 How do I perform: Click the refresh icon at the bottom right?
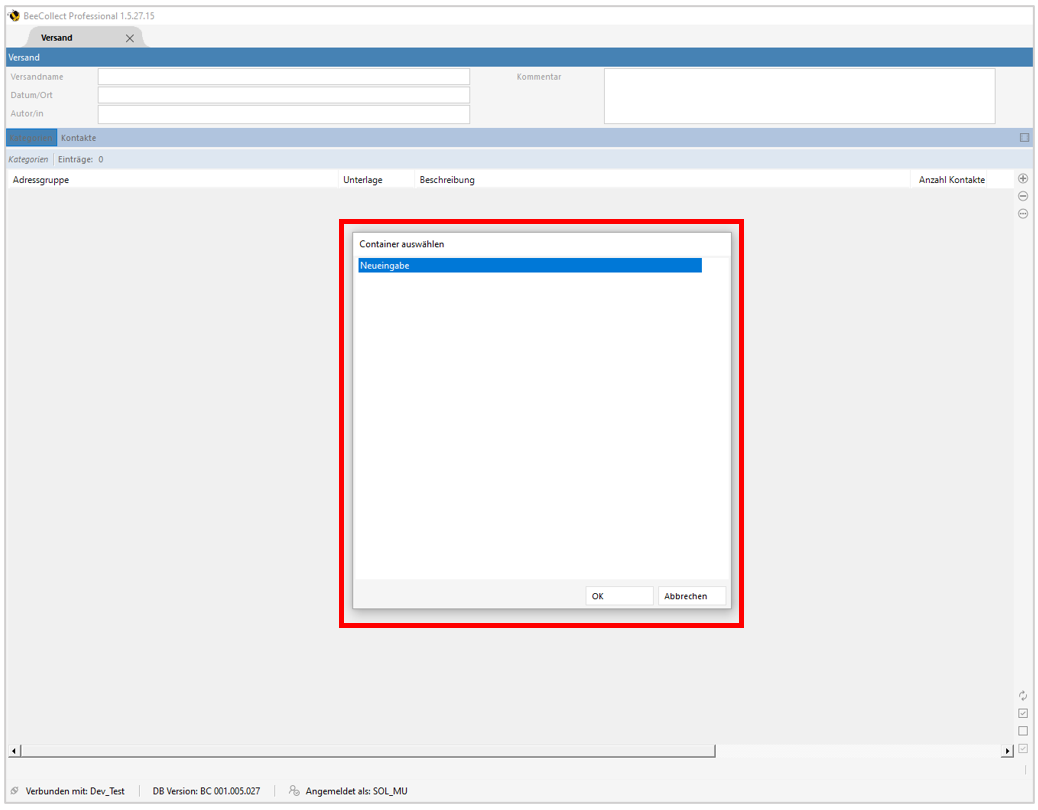tap(1022, 694)
